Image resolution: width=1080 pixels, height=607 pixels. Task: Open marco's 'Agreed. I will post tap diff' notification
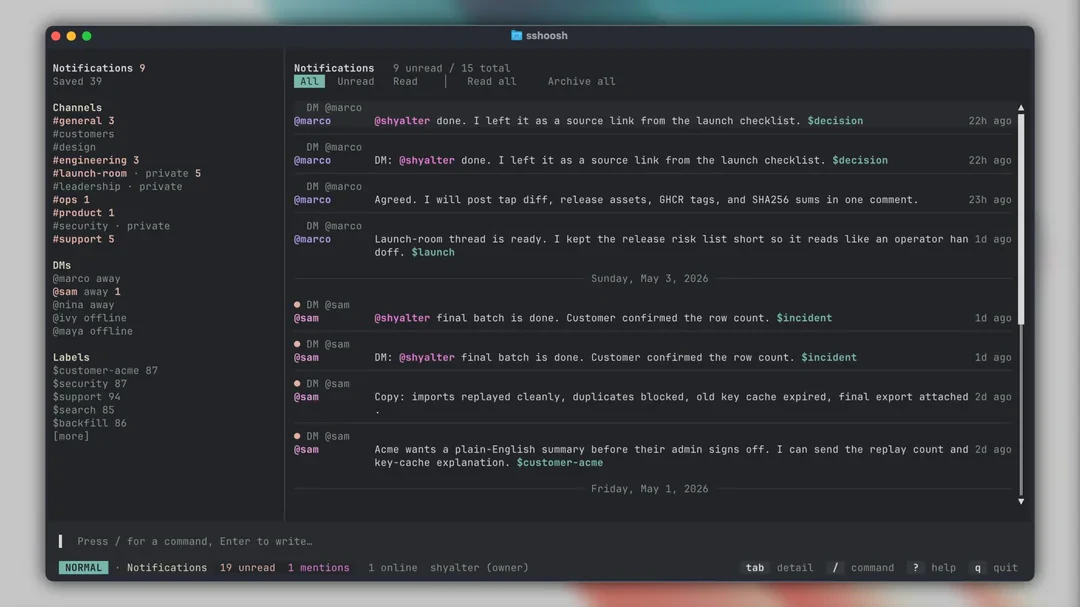click(652, 194)
